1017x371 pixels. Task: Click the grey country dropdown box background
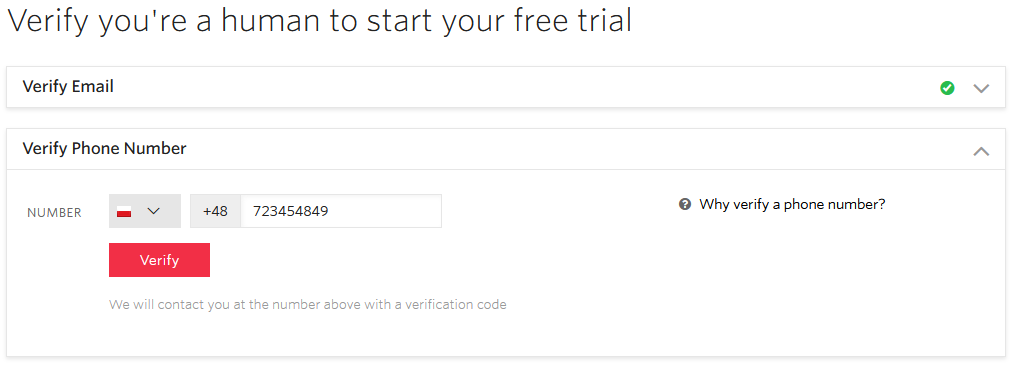pos(145,211)
